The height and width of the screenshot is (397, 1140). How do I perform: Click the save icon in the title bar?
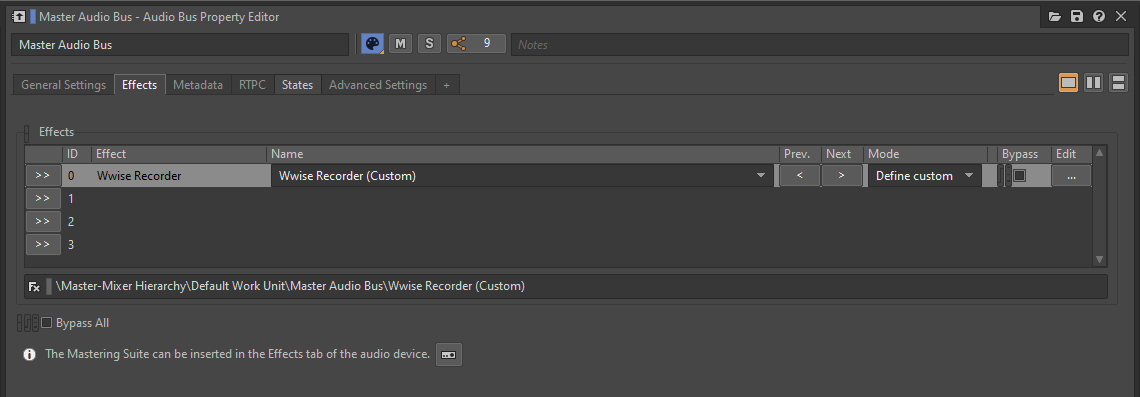pyautogui.click(x=1077, y=16)
